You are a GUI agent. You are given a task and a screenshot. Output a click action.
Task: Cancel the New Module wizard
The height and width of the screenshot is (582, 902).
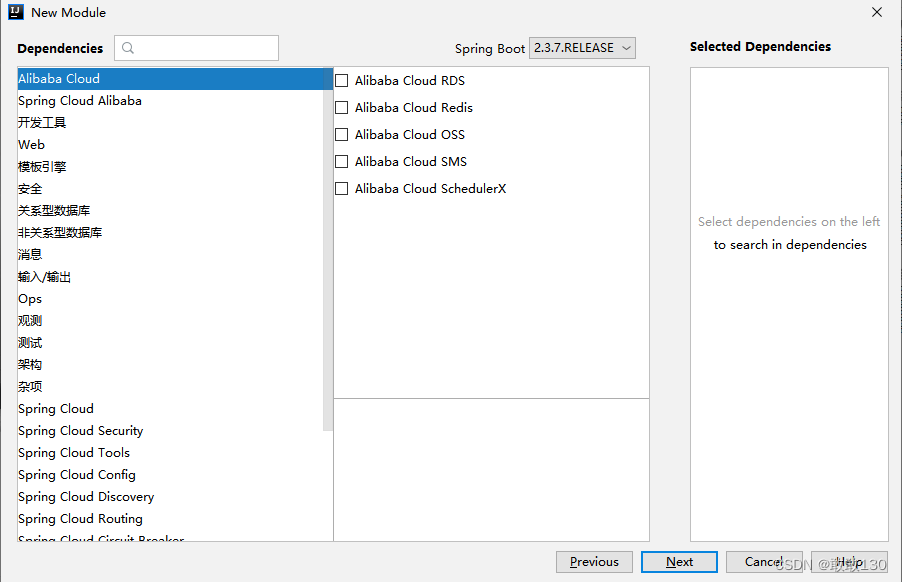[764, 562]
